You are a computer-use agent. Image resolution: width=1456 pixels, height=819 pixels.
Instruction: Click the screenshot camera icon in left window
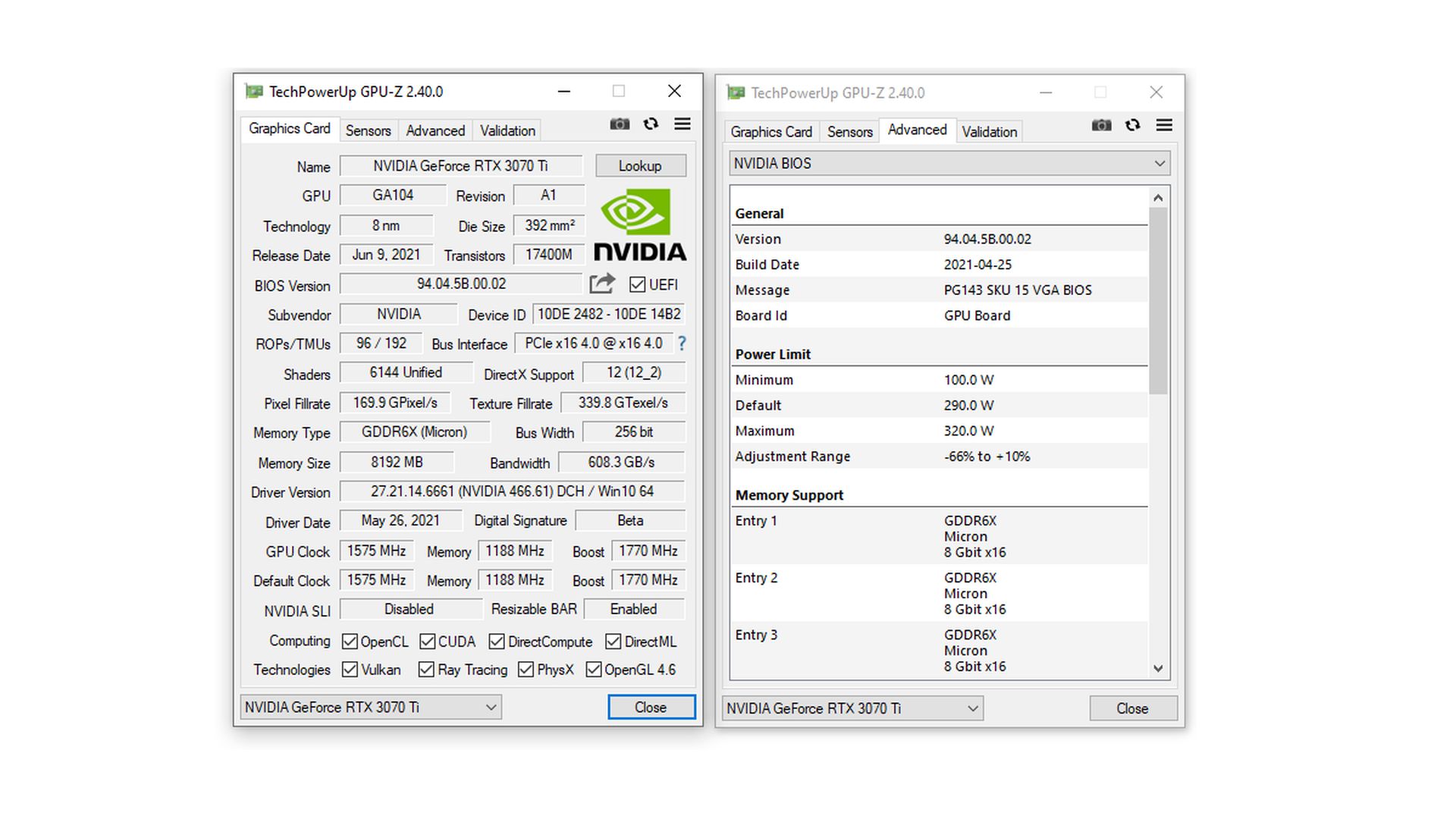[620, 124]
